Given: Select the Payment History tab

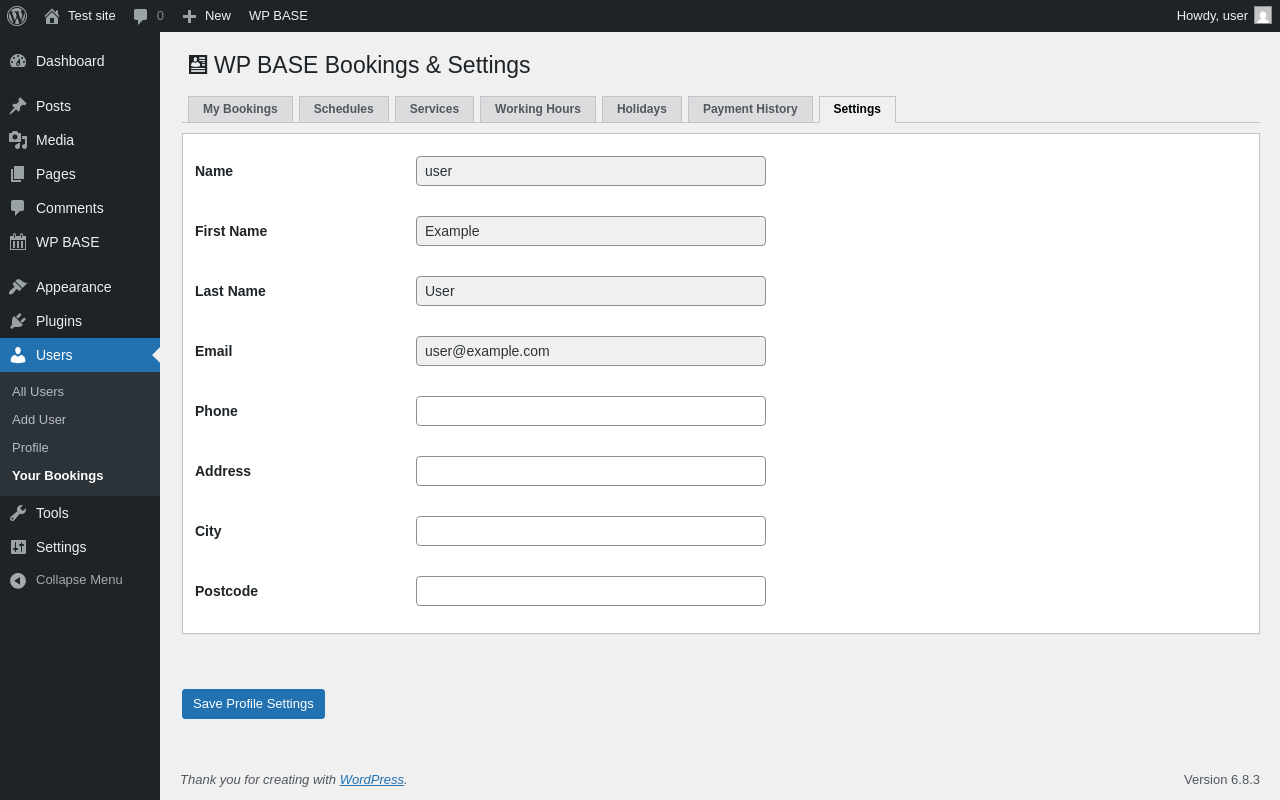Looking at the screenshot, I should coord(750,109).
